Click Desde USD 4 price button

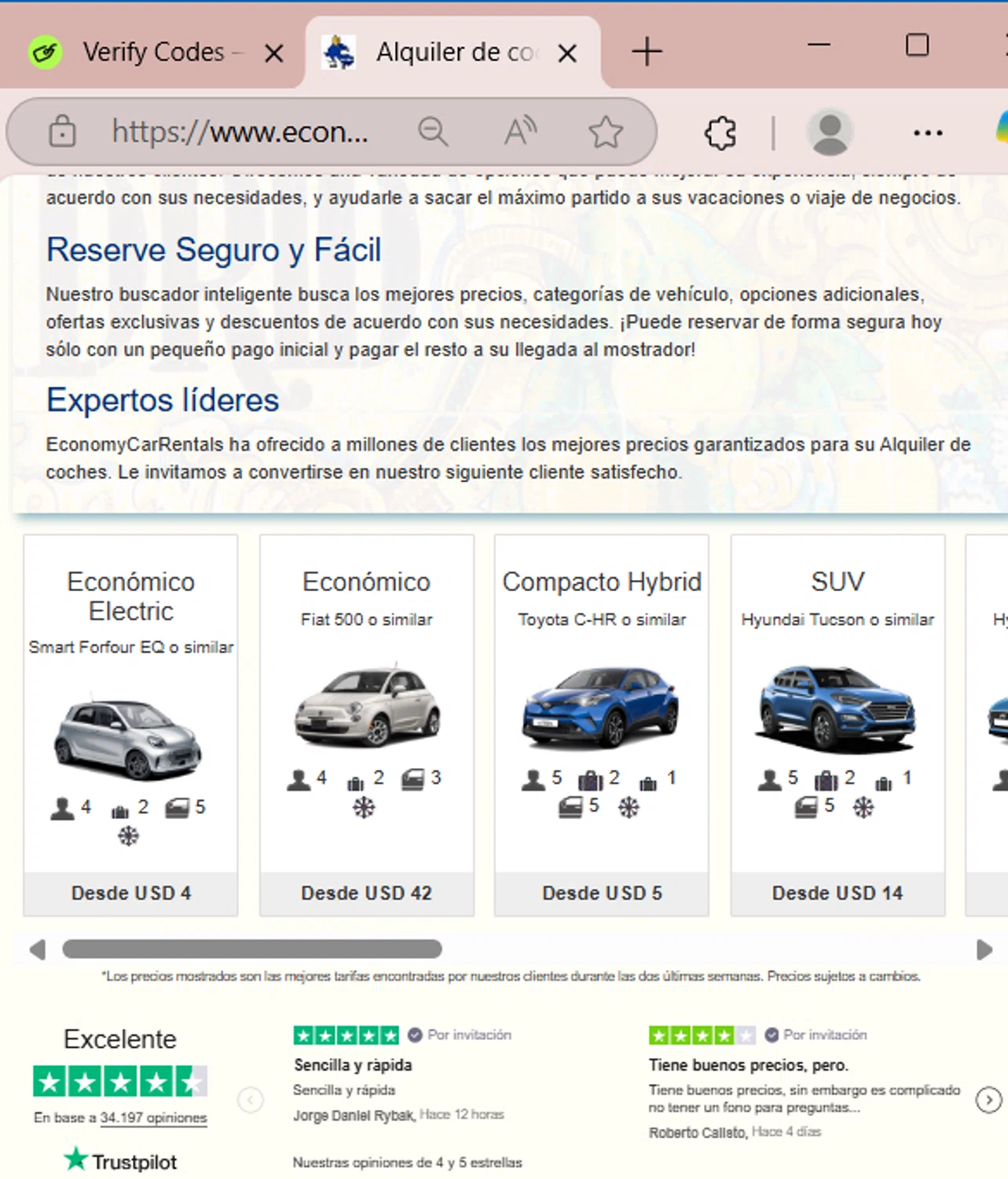pyautogui.click(x=130, y=894)
